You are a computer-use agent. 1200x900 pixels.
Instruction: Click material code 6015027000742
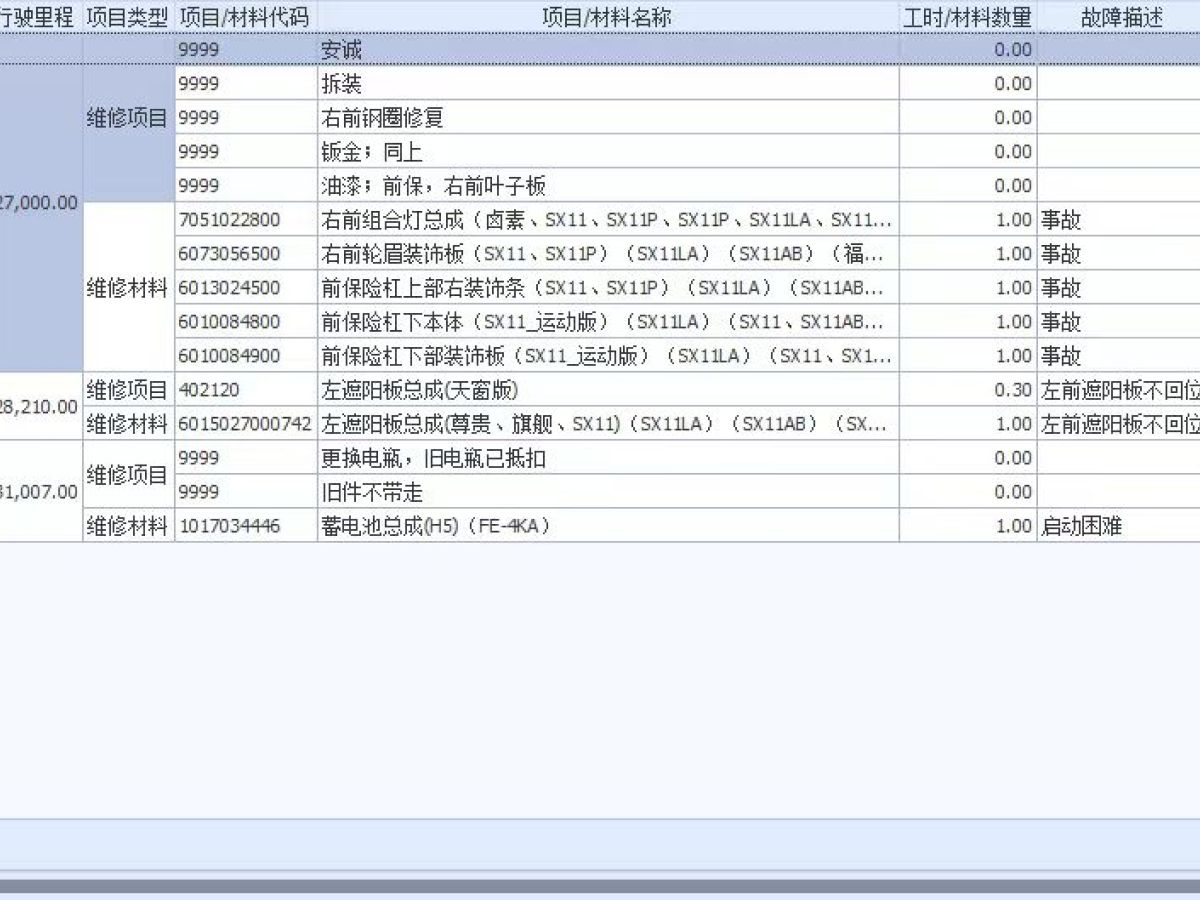[x=246, y=424]
